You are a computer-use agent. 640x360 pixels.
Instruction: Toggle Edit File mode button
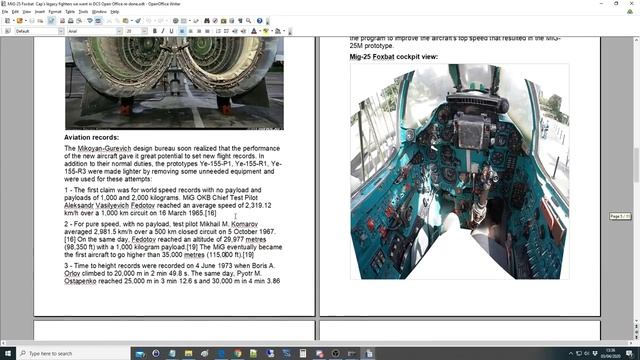[51, 20]
